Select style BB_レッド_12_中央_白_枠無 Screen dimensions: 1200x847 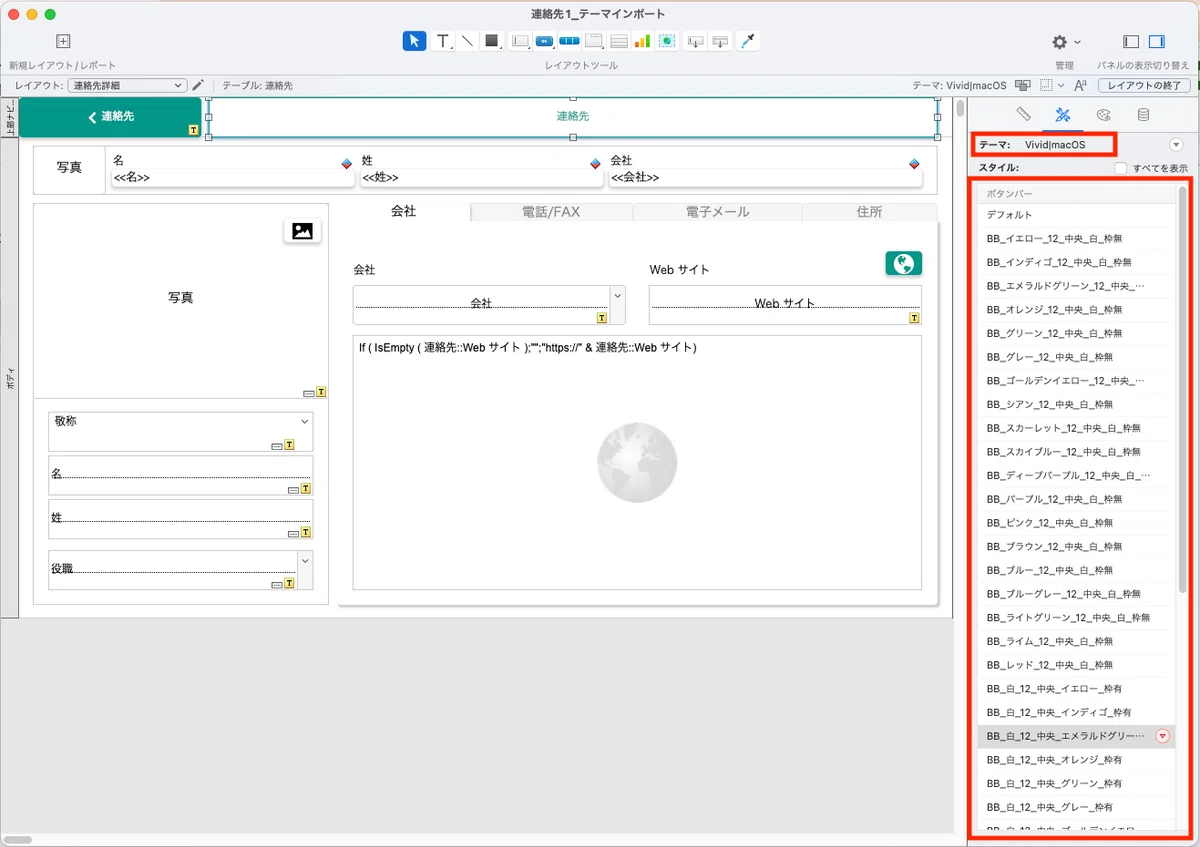pyautogui.click(x=1077, y=664)
